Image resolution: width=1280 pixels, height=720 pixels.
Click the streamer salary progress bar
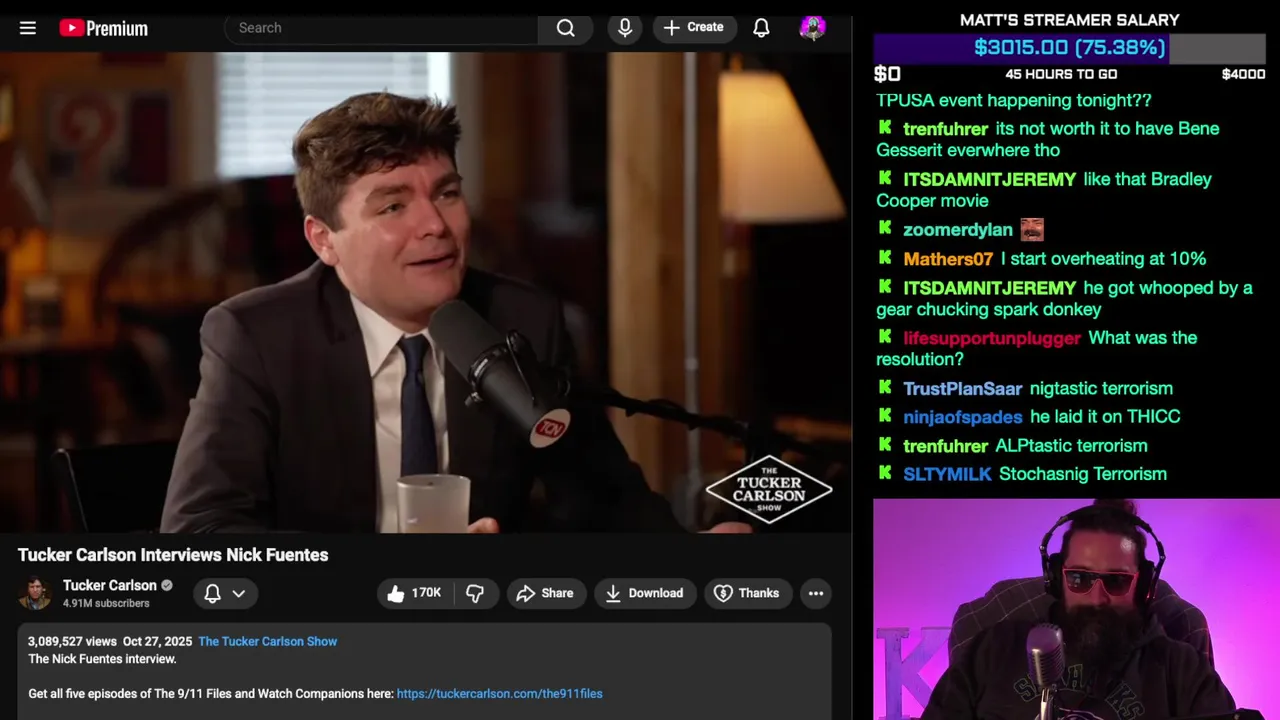[x=1070, y=48]
